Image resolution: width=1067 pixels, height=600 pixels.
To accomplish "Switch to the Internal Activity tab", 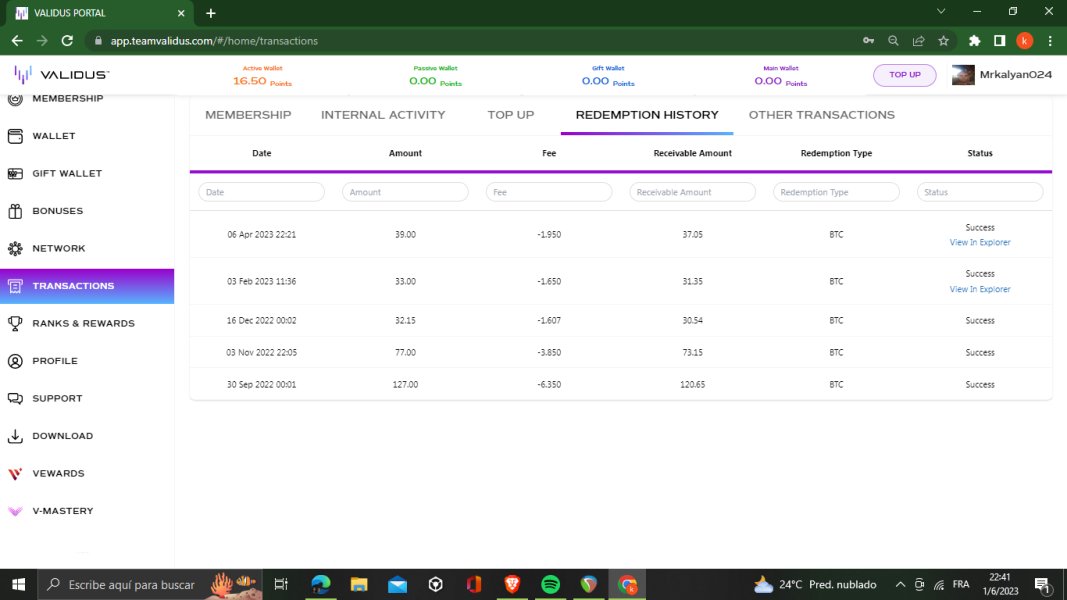I will pyautogui.click(x=383, y=115).
